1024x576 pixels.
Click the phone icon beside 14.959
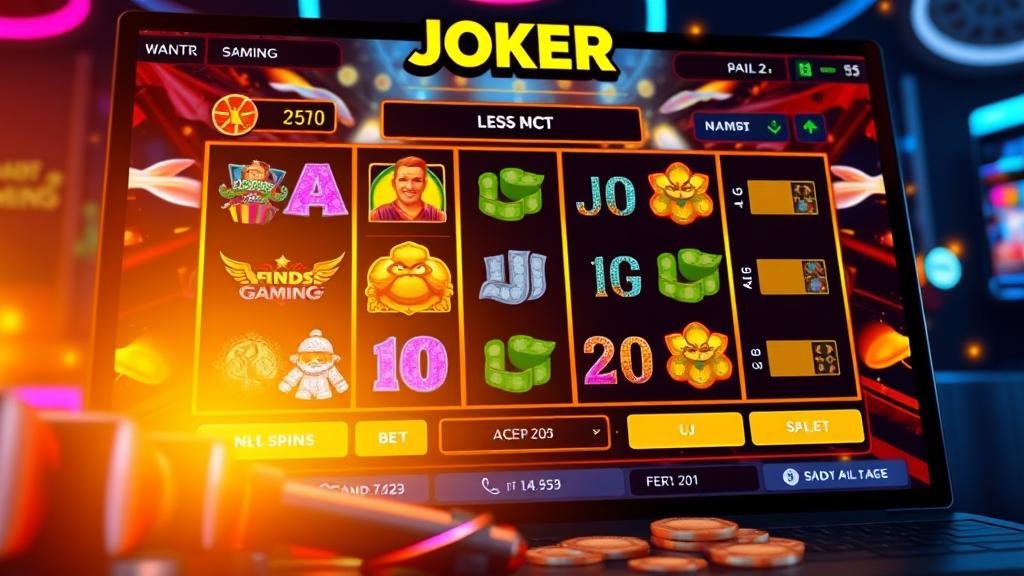pos(490,486)
